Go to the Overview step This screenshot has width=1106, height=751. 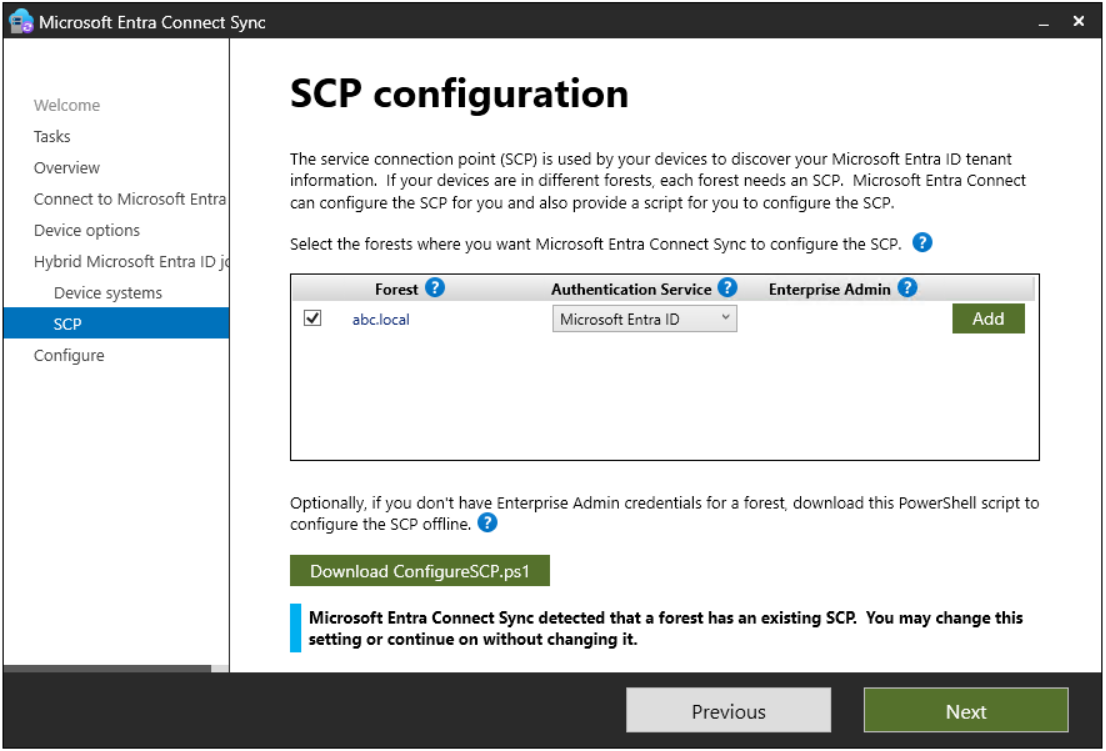click(67, 168)
